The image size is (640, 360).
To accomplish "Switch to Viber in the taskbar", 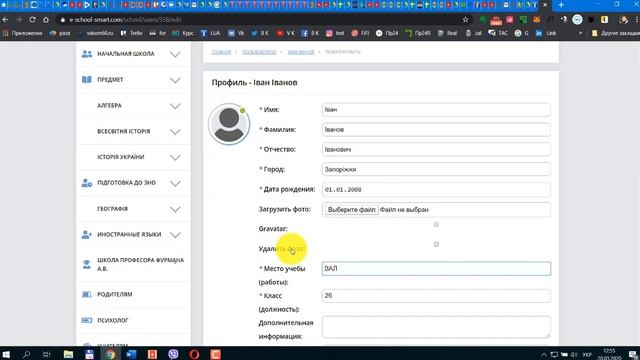I will coord(173,354).
